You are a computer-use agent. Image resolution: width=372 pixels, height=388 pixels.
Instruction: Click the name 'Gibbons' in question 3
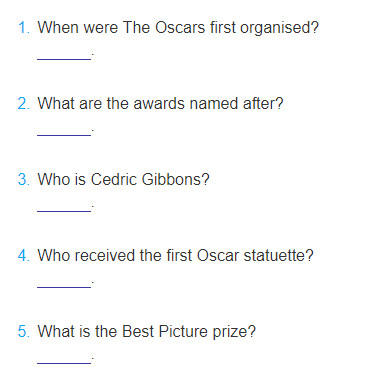coord(175,179)
